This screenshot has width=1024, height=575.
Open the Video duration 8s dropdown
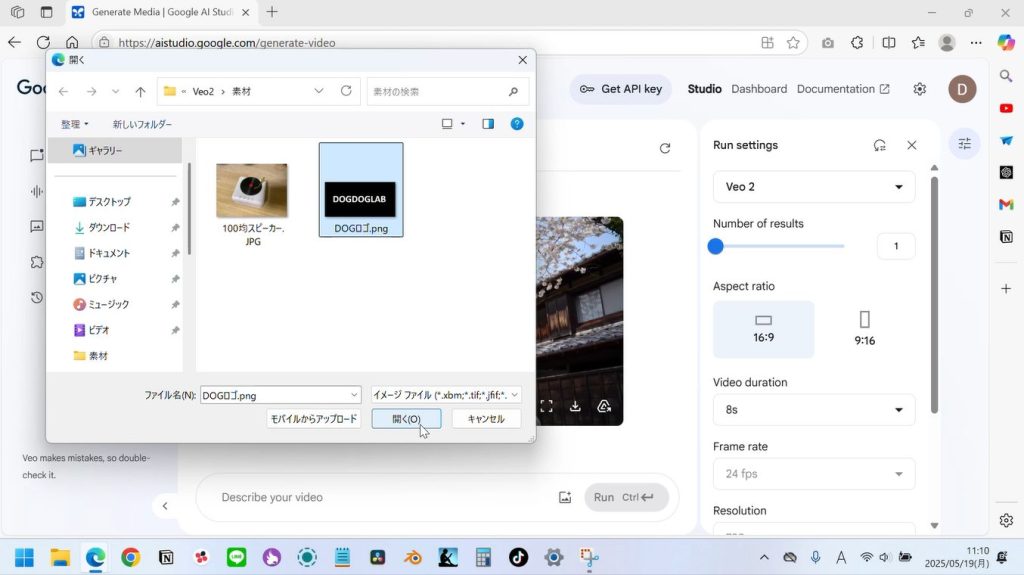click(813, 410)
